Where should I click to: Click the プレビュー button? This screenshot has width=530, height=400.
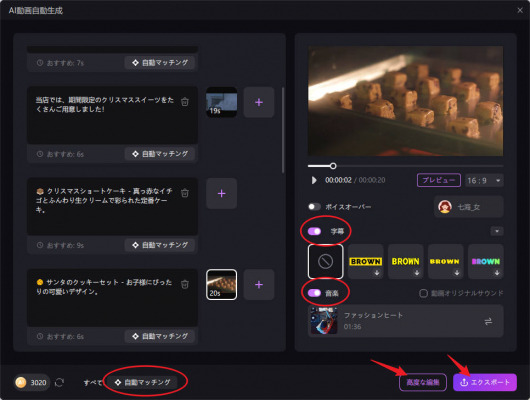[439, 180]
